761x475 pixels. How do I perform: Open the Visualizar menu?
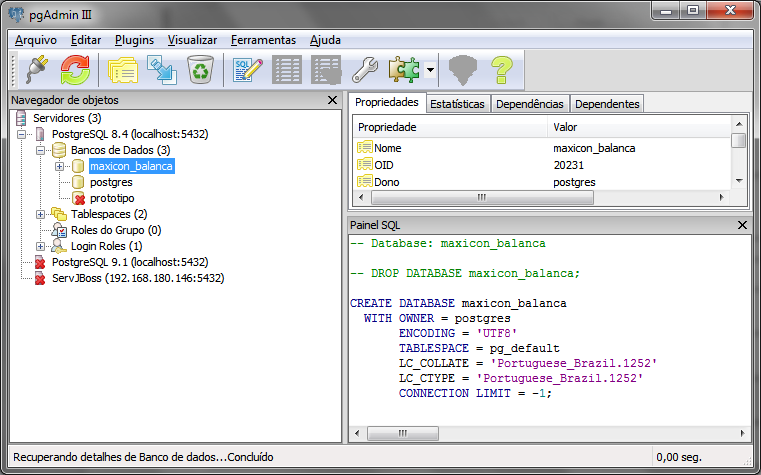click(192, 40)
